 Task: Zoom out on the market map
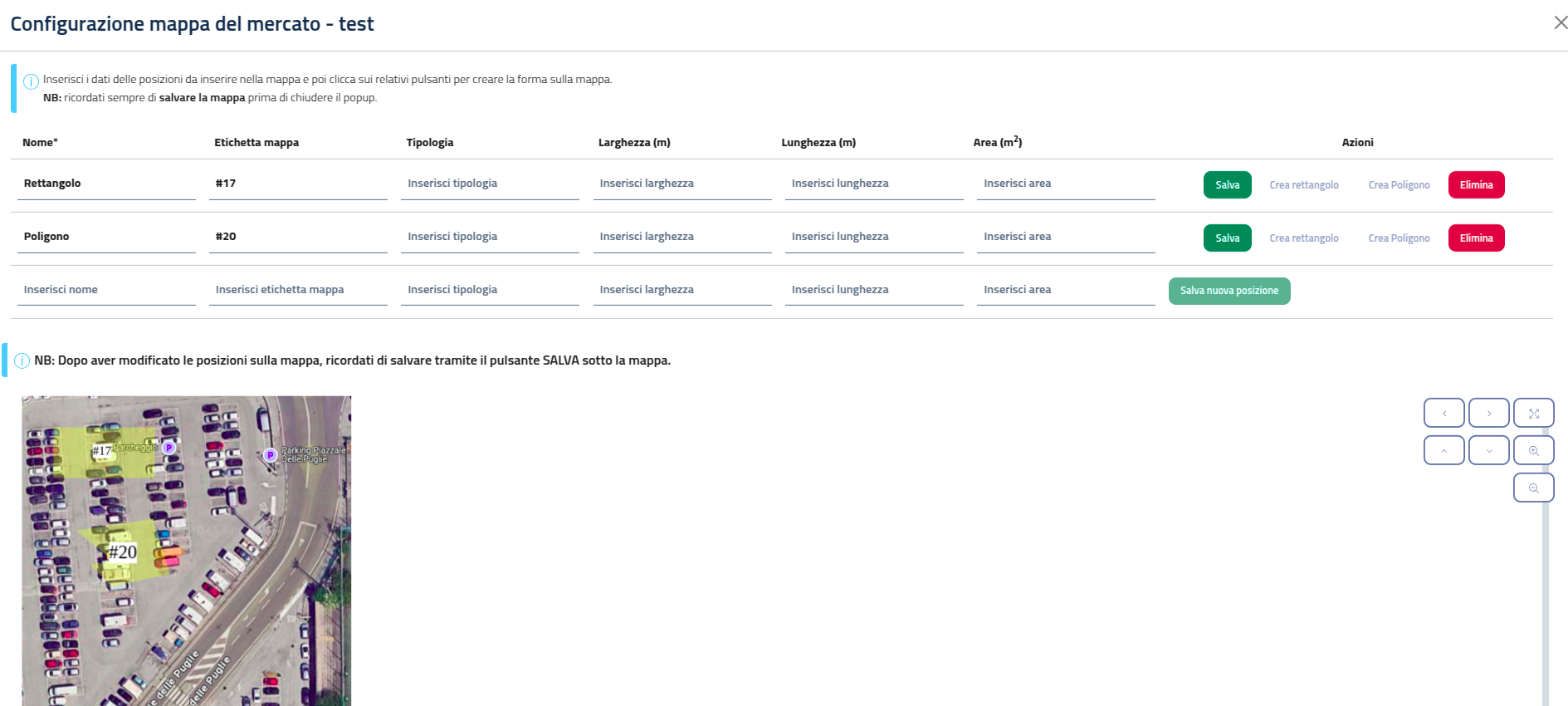tap(1533, 488)
